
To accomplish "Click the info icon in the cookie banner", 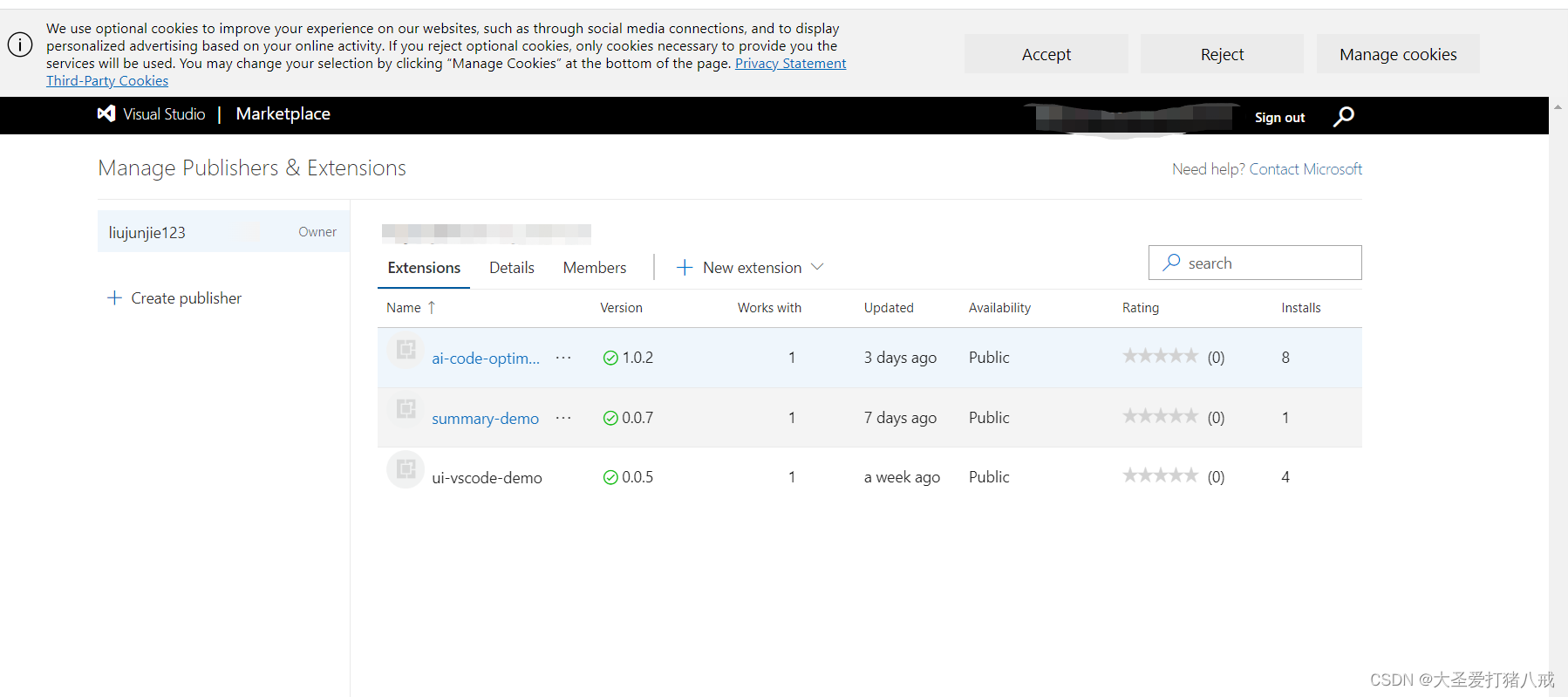I will coord(20,44).
